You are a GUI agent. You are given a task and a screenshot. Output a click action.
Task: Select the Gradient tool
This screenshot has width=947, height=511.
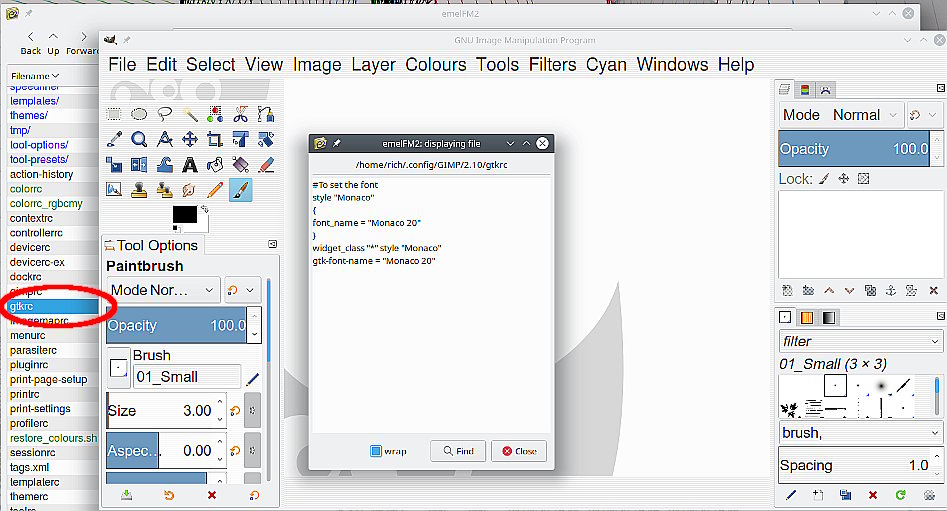[x=240, y=164]
